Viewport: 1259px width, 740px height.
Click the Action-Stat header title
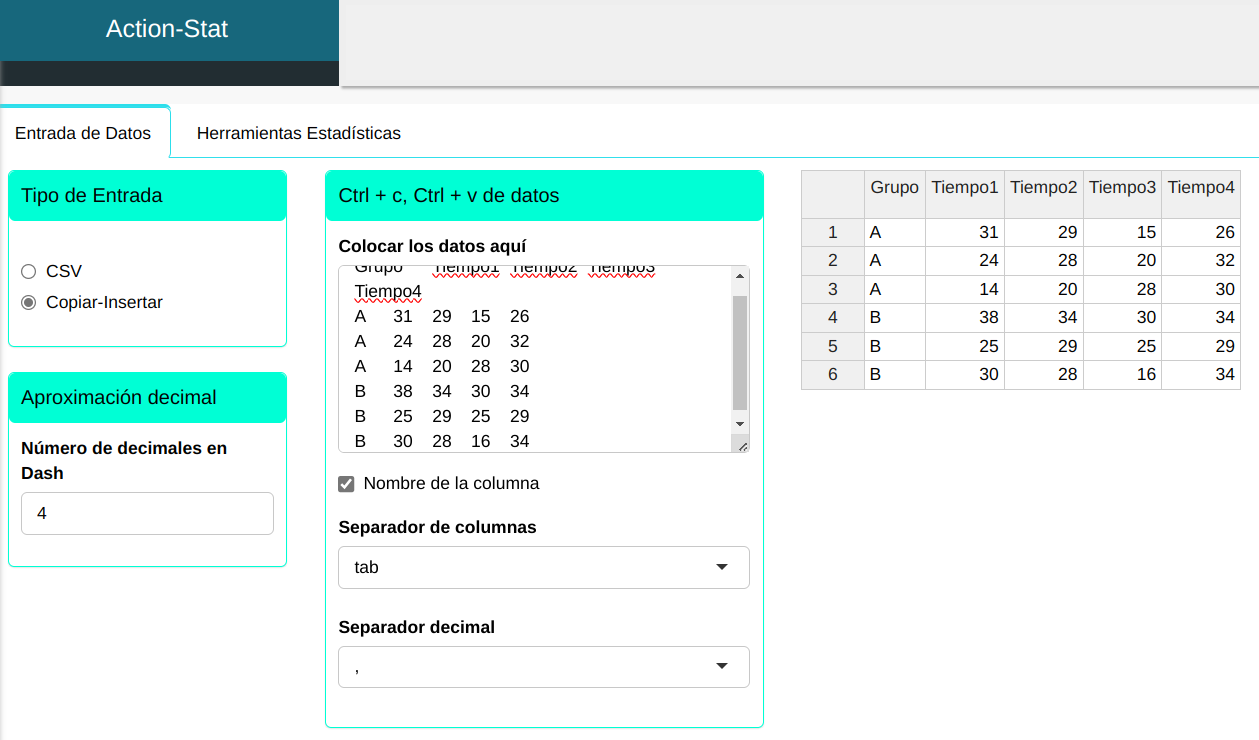[x=167, y=29]
